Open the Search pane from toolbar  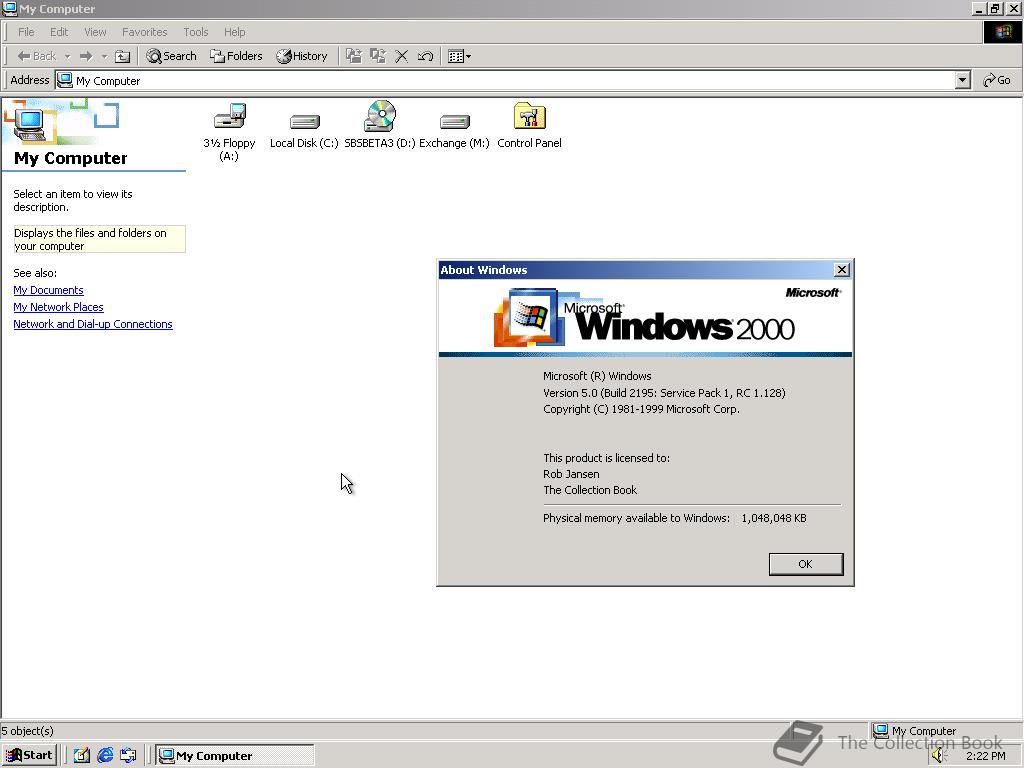click(x=171, y=56)
